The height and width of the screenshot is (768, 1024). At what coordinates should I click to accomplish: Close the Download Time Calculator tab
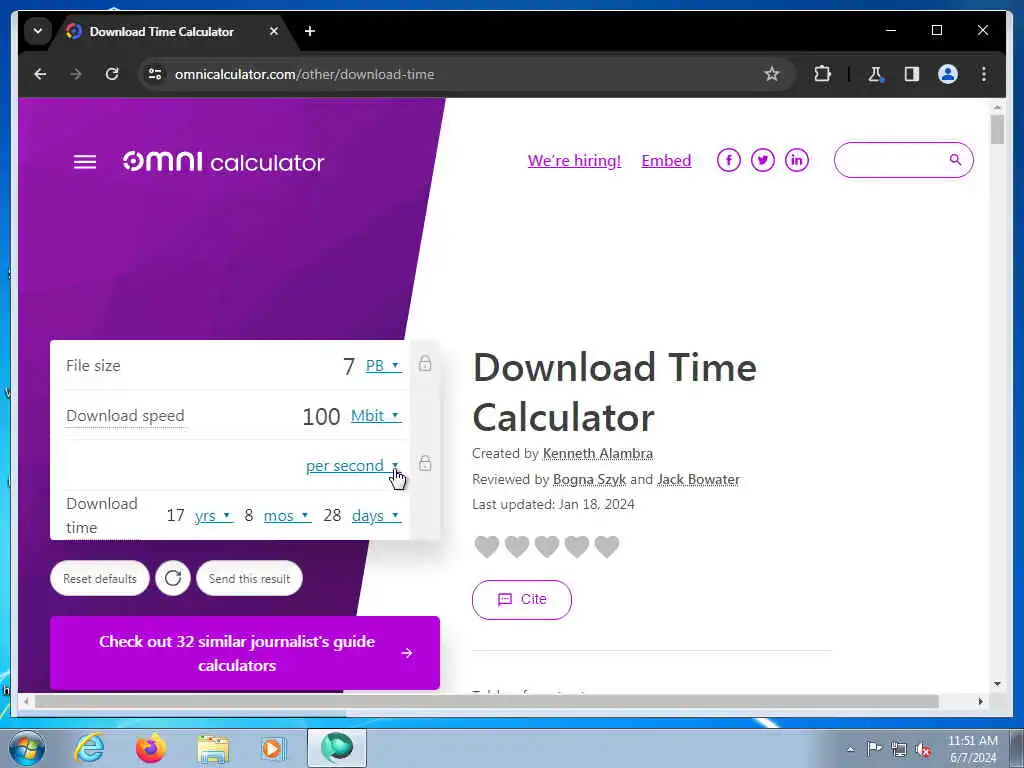click(274, 31)
